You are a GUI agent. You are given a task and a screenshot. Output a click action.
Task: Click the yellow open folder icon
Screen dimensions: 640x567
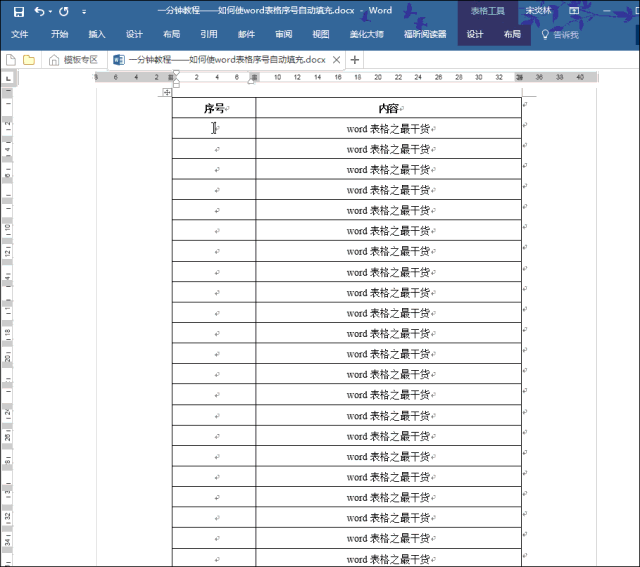(29, 60)
